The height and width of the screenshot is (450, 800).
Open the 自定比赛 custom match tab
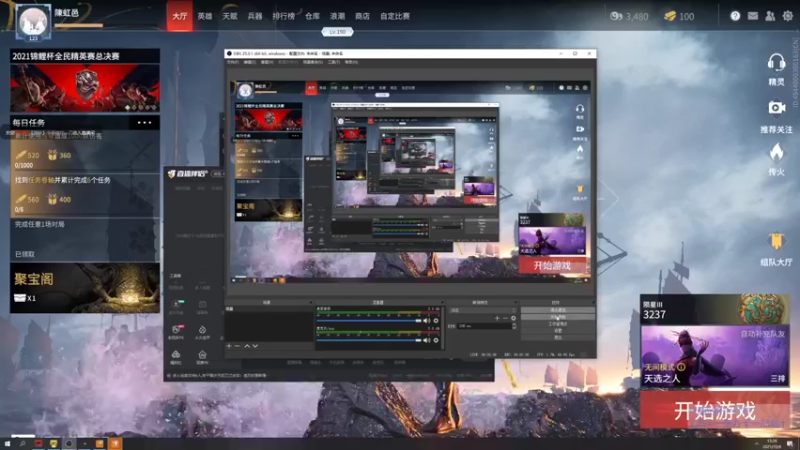395,16
